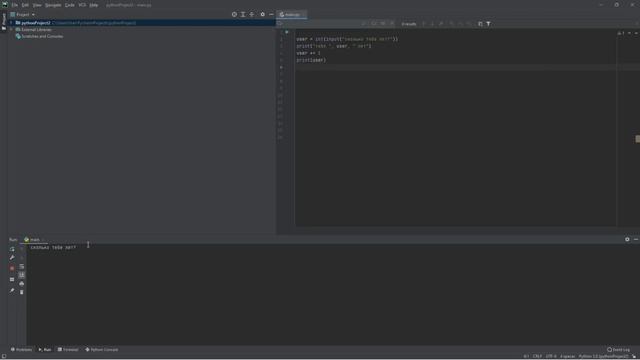640x360 pixels.
Task: Open the Project side tool tab
Action: click(x=4, y=21)
